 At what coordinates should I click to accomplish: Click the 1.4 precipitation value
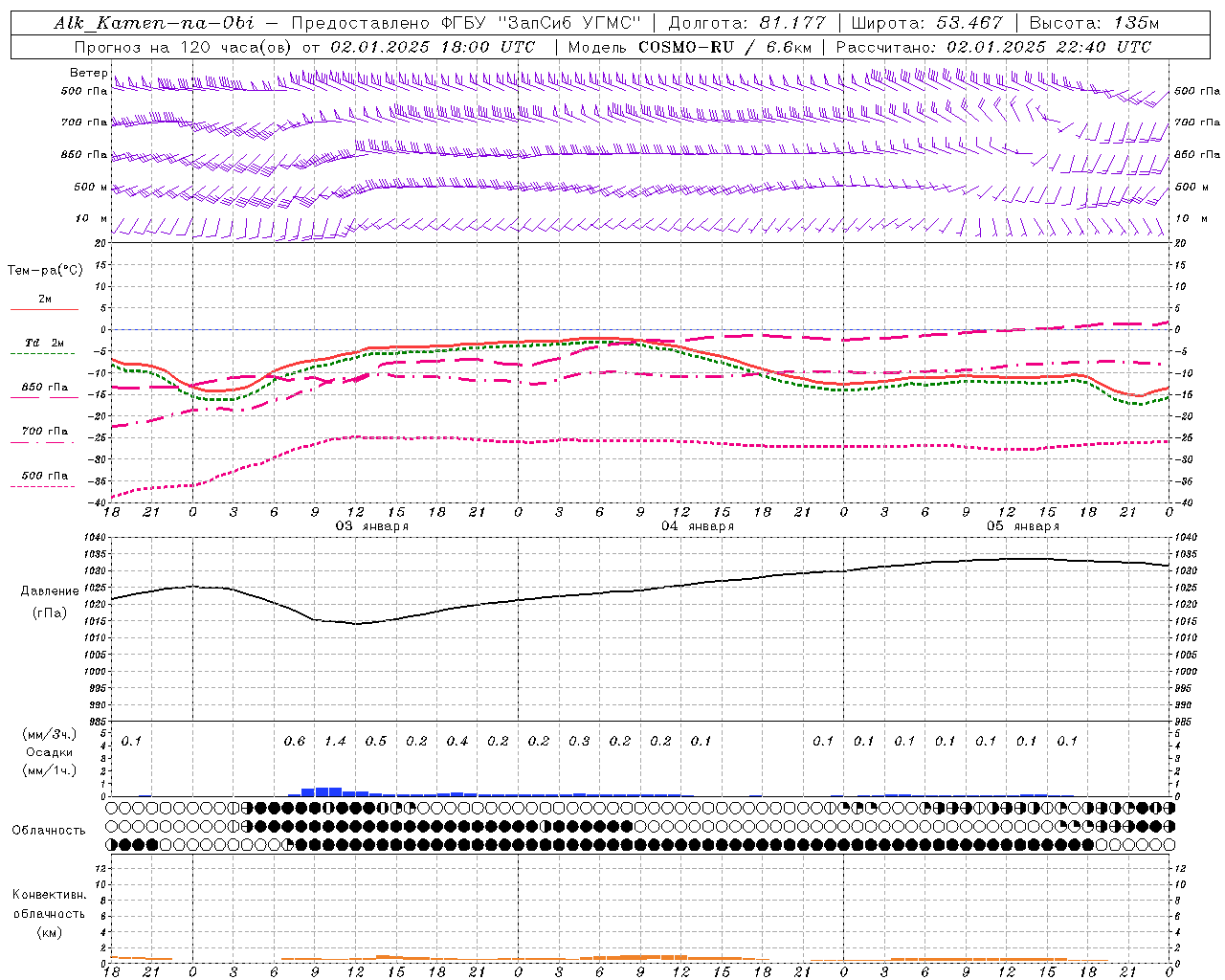335,742
